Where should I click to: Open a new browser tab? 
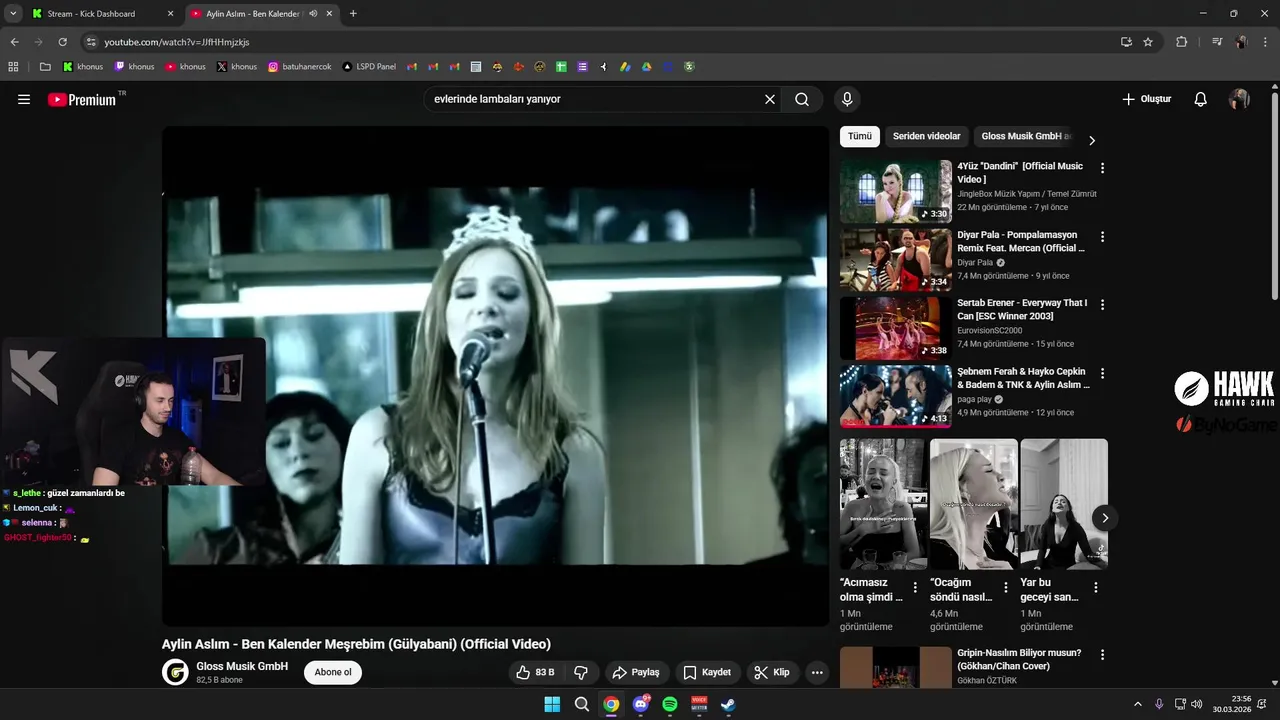(353, 14)
